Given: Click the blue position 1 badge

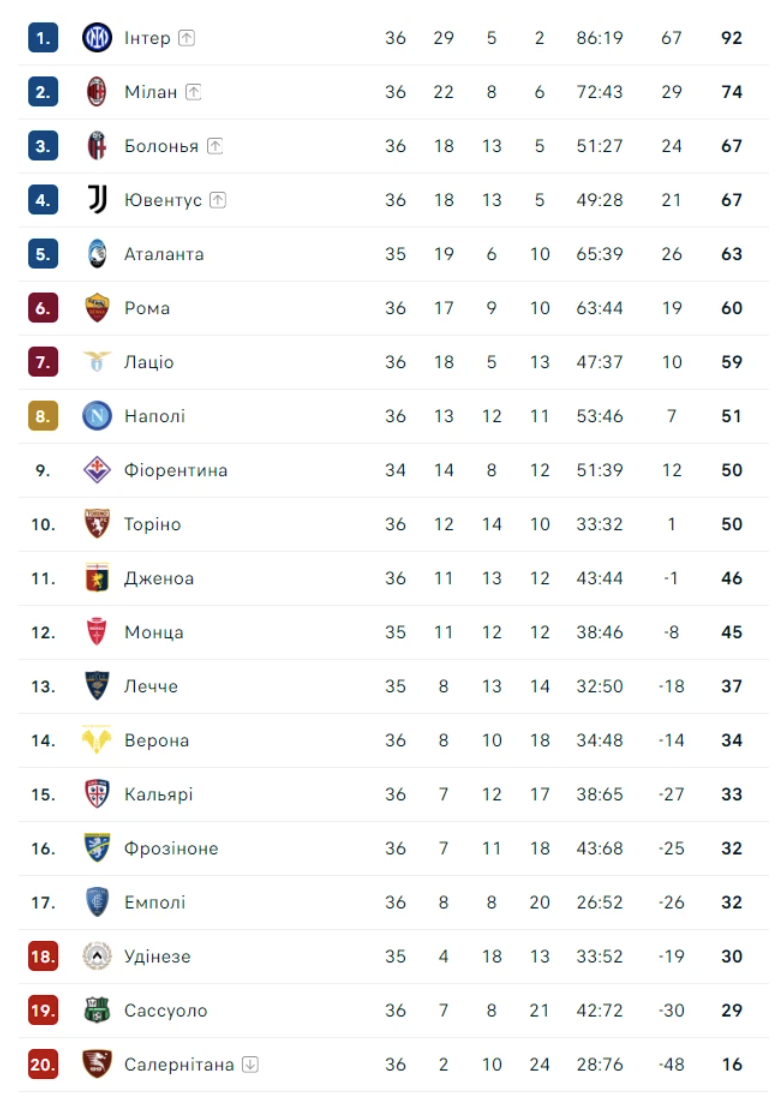Looking at the screenshot, I should pyautogui.click(x=43, y=38).
